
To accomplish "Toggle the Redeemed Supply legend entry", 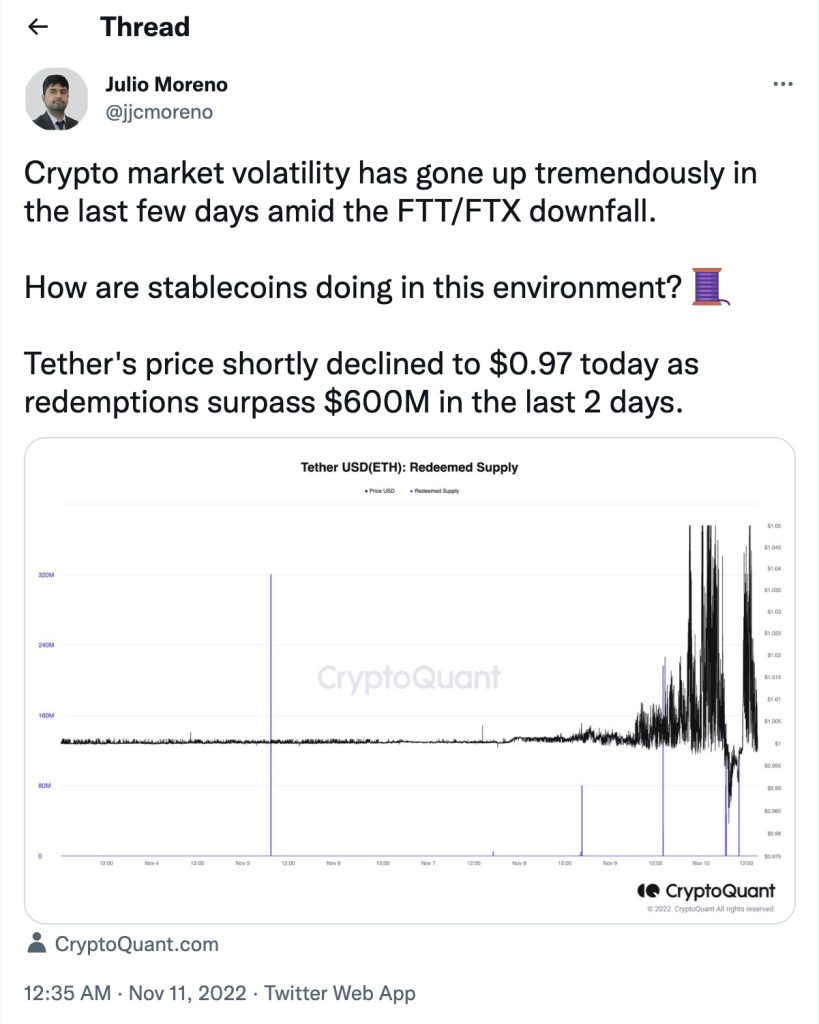I will 436,491.
